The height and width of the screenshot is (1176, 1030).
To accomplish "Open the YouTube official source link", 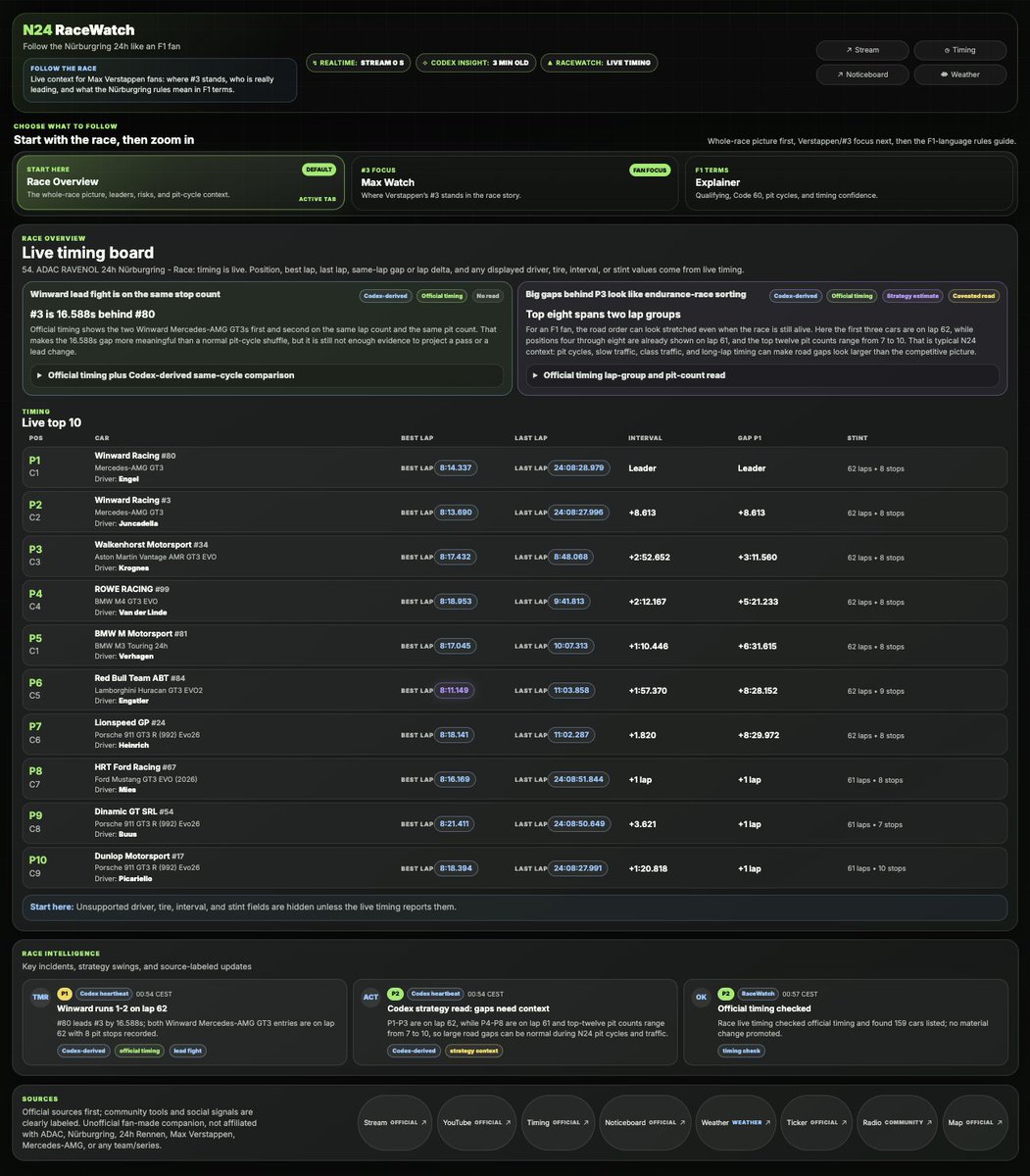I will click(x=476, y=1123).
